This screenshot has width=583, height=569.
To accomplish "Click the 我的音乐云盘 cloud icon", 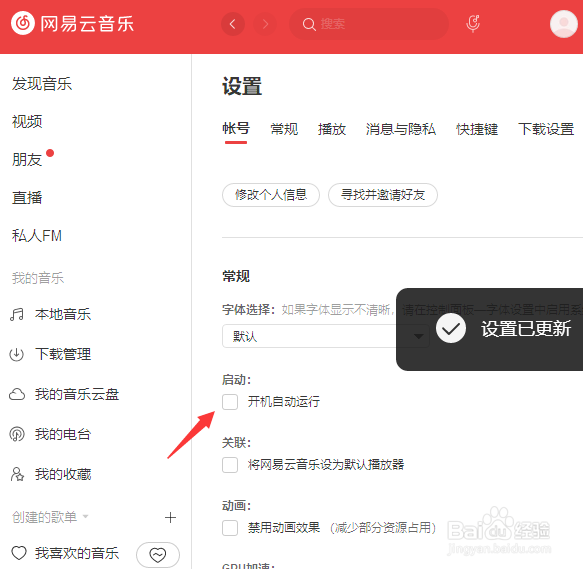I will 17,394.
